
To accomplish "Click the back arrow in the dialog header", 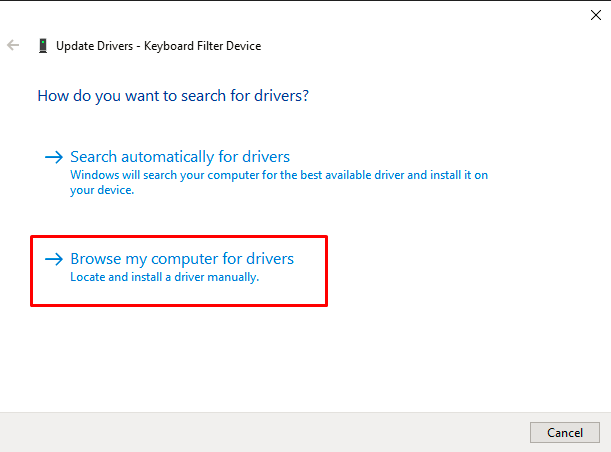I will pos(13,45).
